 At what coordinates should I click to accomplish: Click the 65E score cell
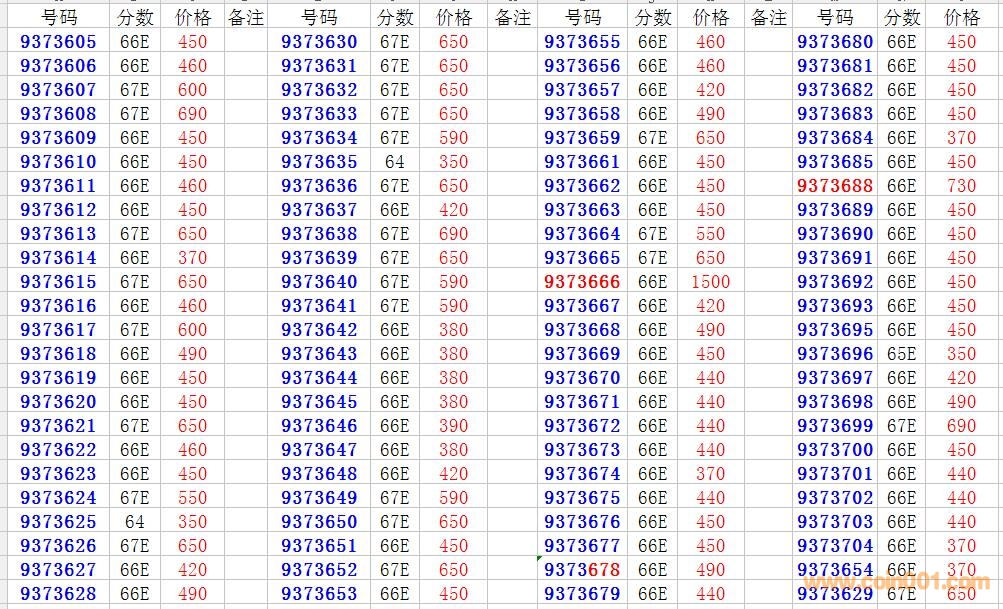(x=901, y=354)
